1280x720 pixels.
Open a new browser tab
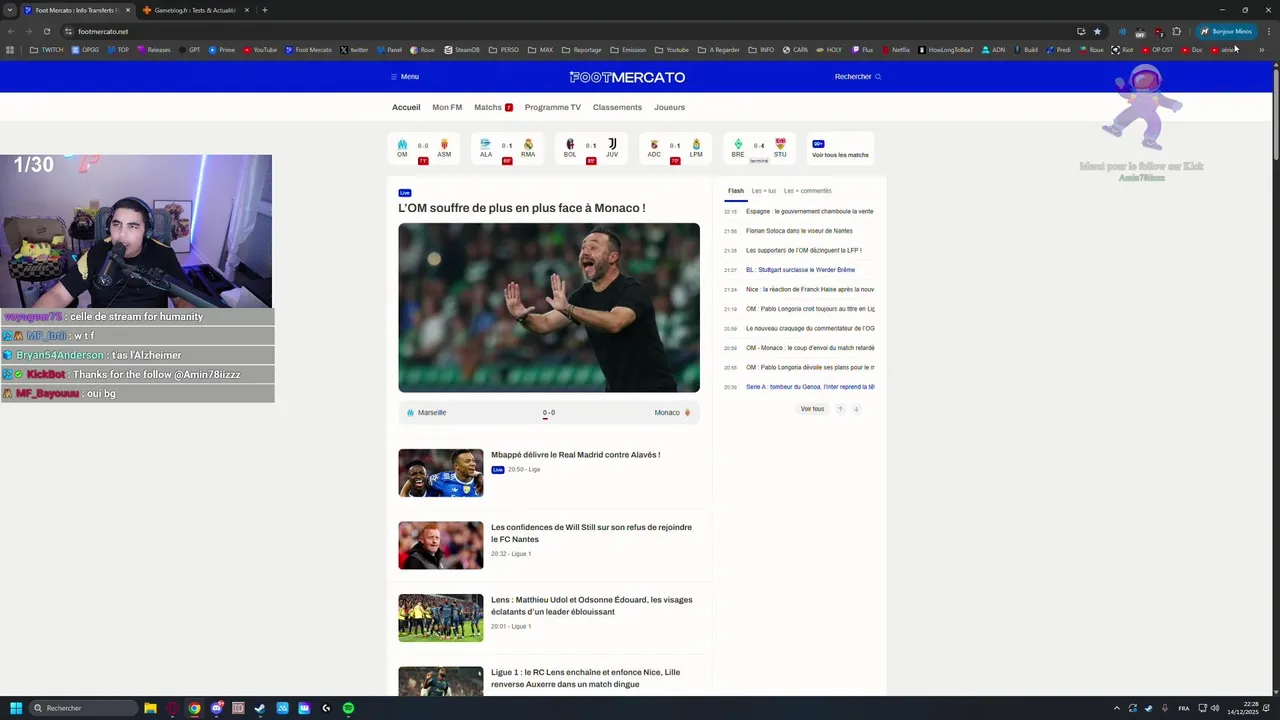click(265, 10)
